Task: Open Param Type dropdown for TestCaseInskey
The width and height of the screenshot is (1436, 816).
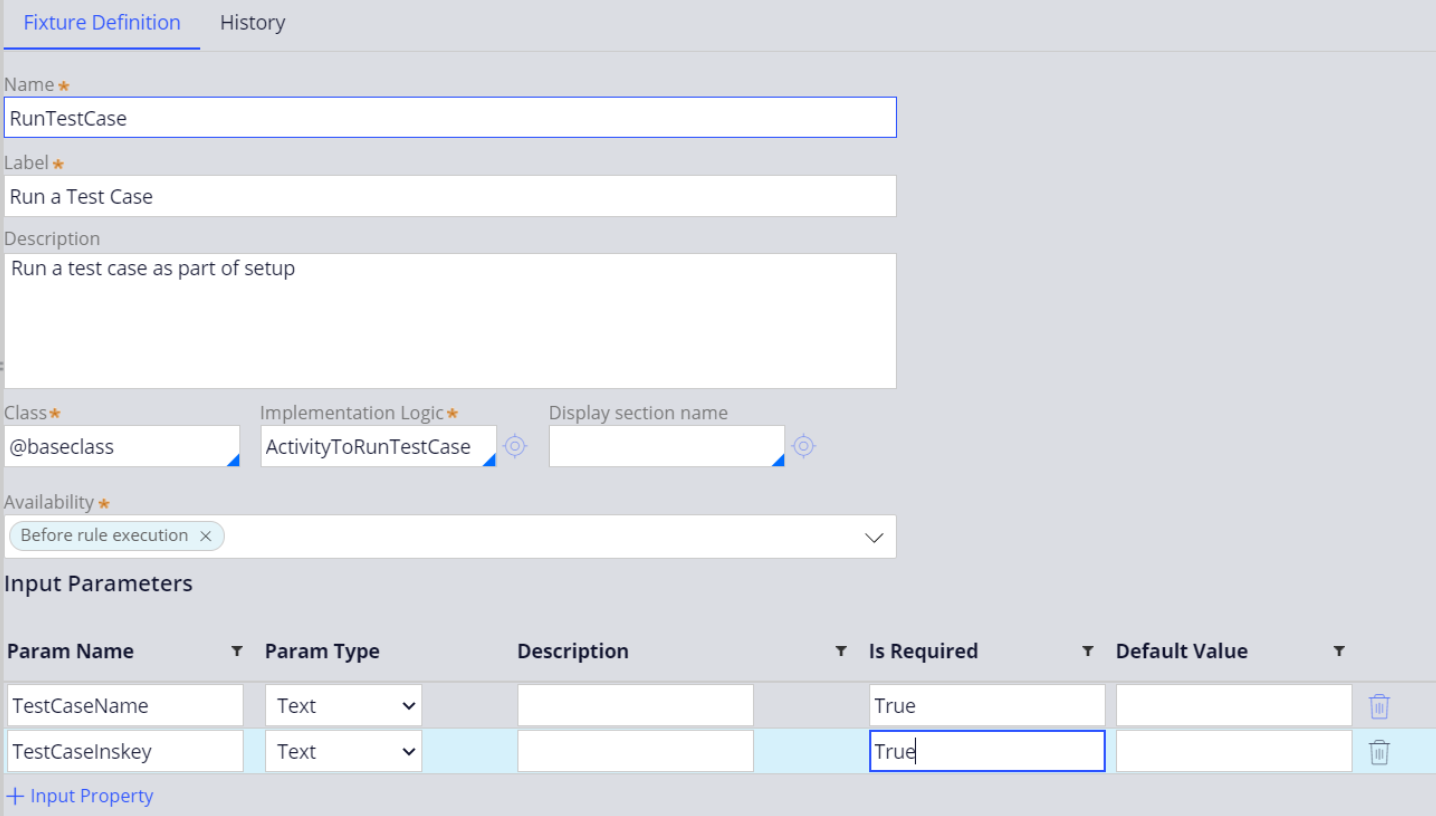Action: click(x=343, y=752)
